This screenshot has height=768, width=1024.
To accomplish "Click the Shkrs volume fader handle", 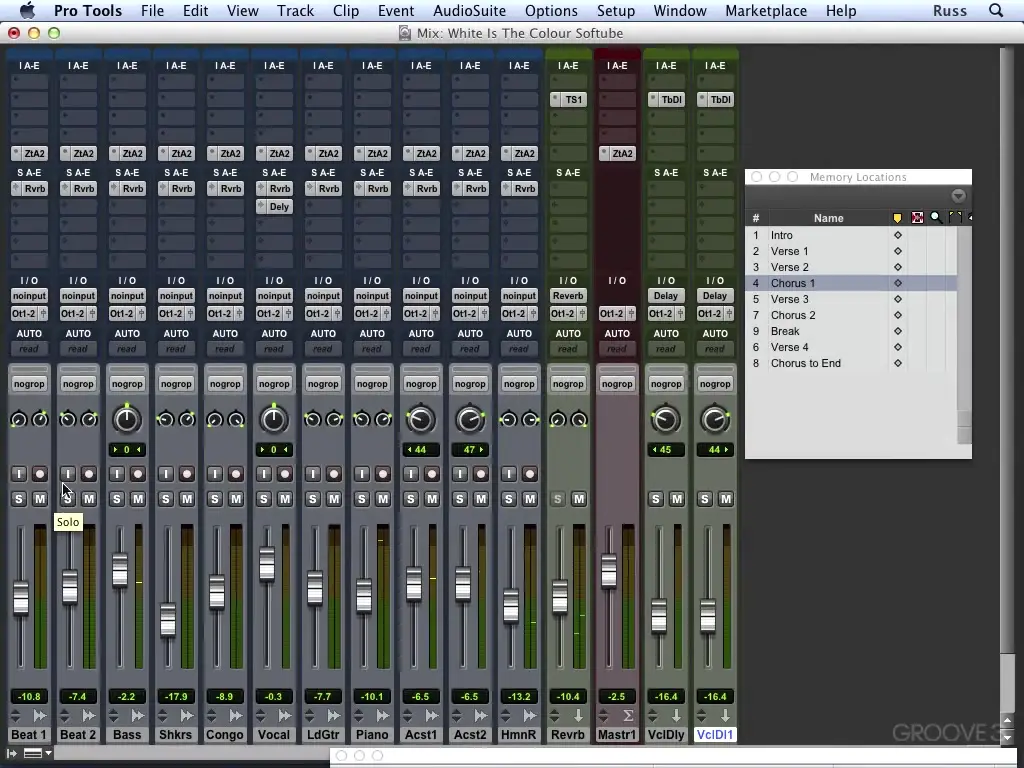I will [168, 620].
